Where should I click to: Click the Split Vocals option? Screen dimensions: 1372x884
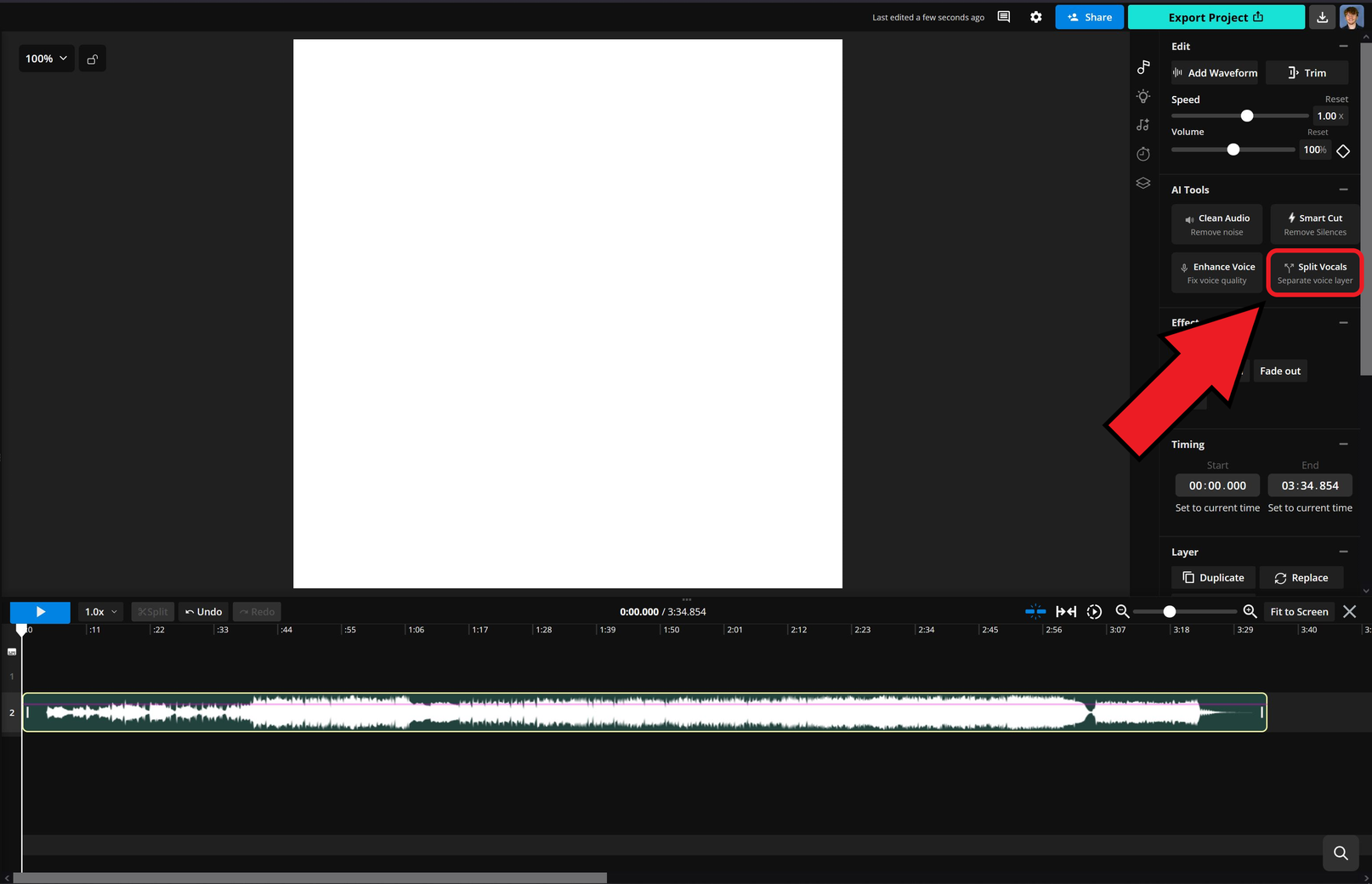[x=1314, y=272]
